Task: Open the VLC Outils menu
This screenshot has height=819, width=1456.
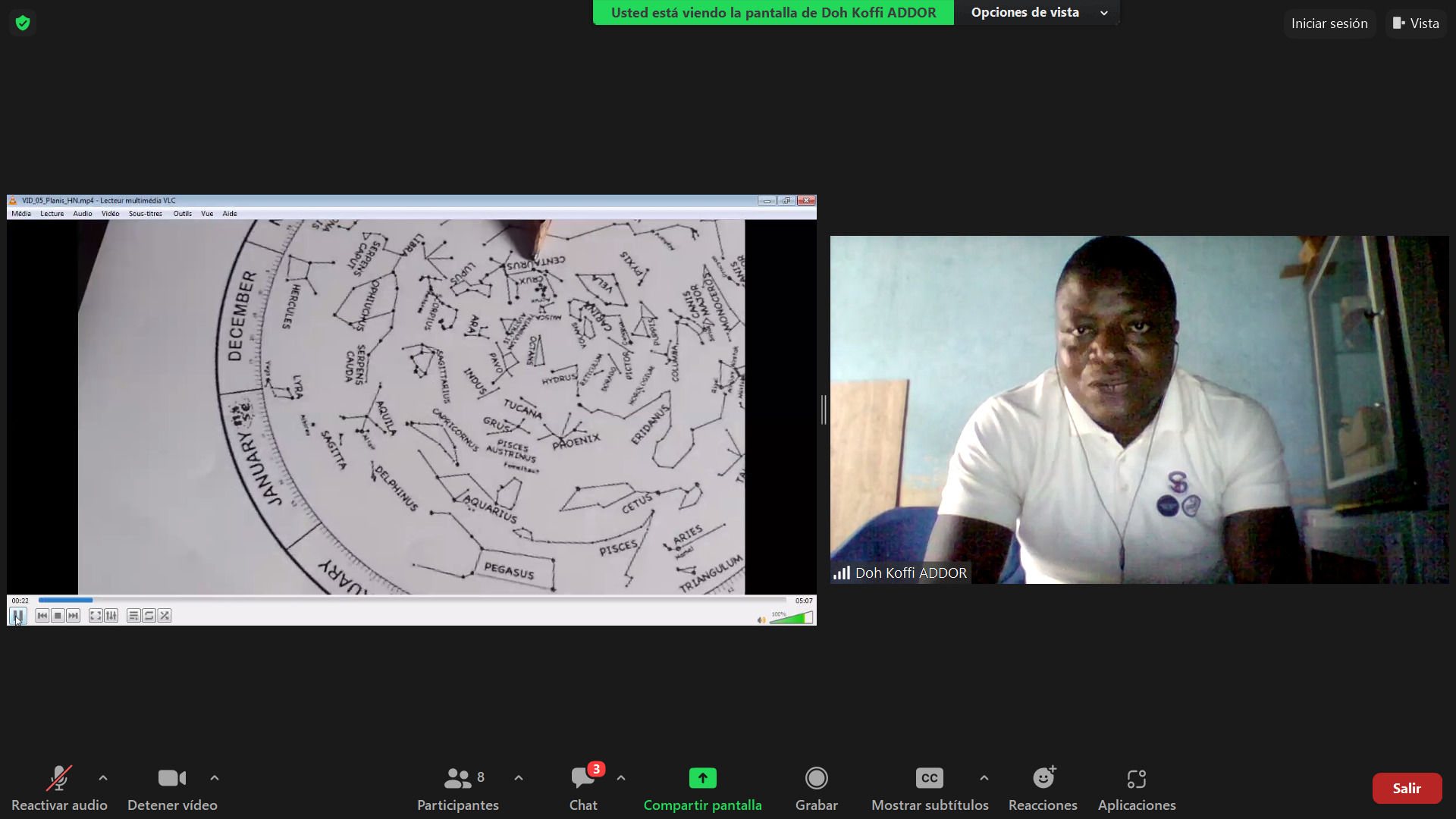Action: 183,214
